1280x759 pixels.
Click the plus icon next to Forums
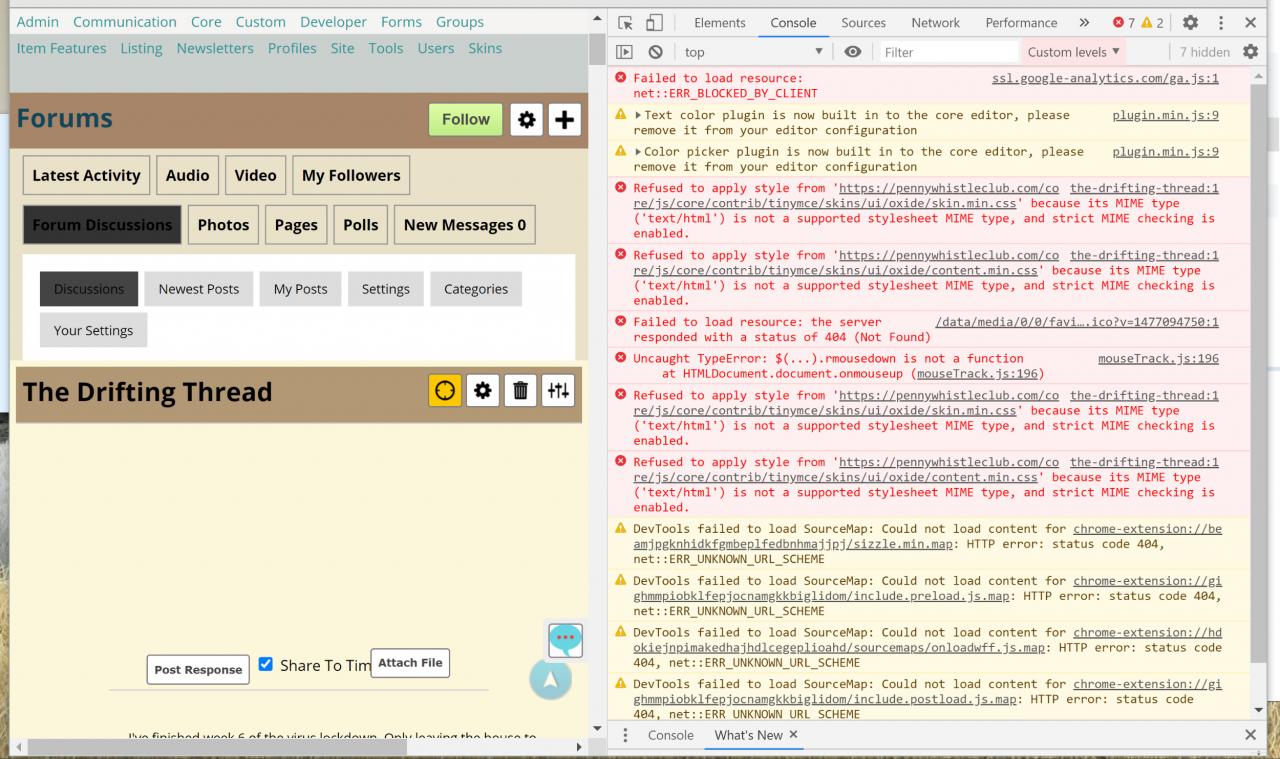tap(564, 120)
